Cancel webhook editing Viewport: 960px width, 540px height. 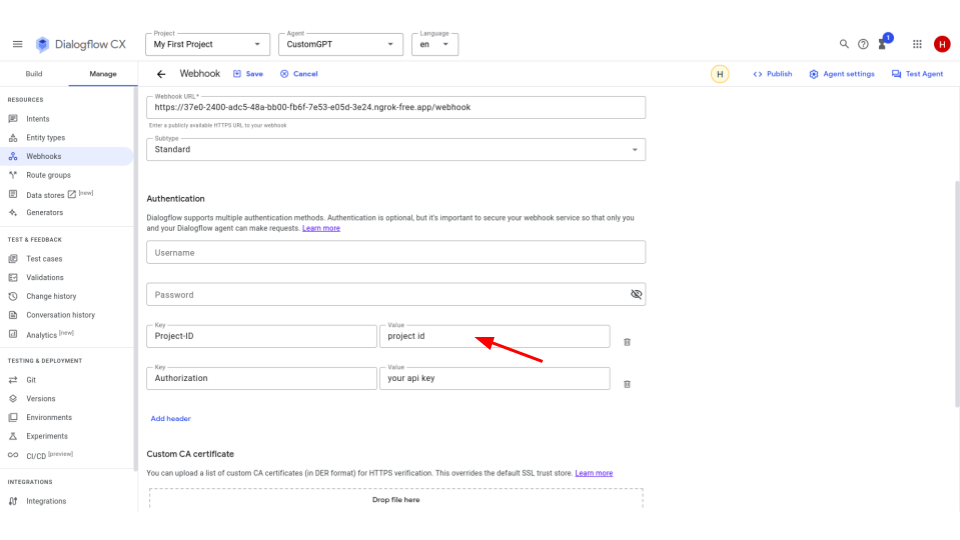299,74
